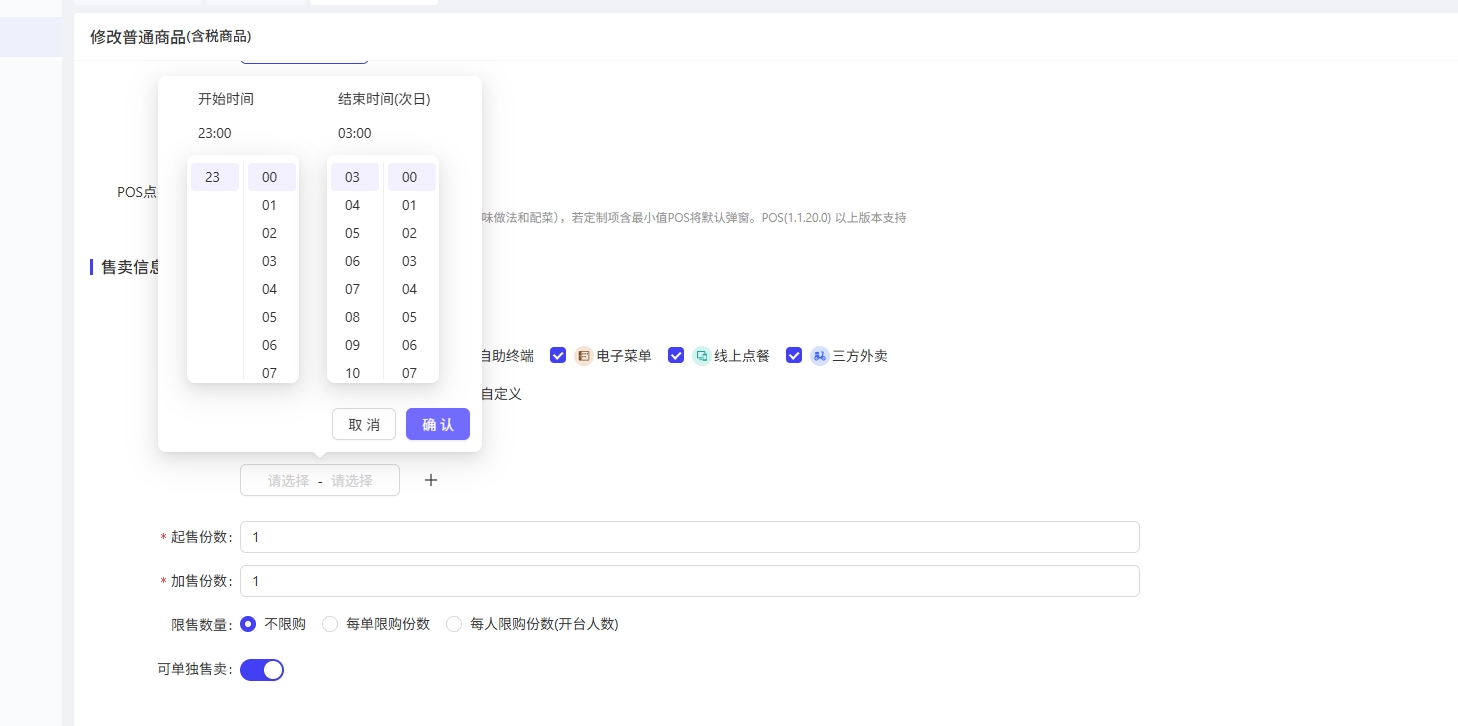Screen dimensions: 1458x726
Task: Uncheck the 线上点餐 checkbox
Action: point(676,355)
